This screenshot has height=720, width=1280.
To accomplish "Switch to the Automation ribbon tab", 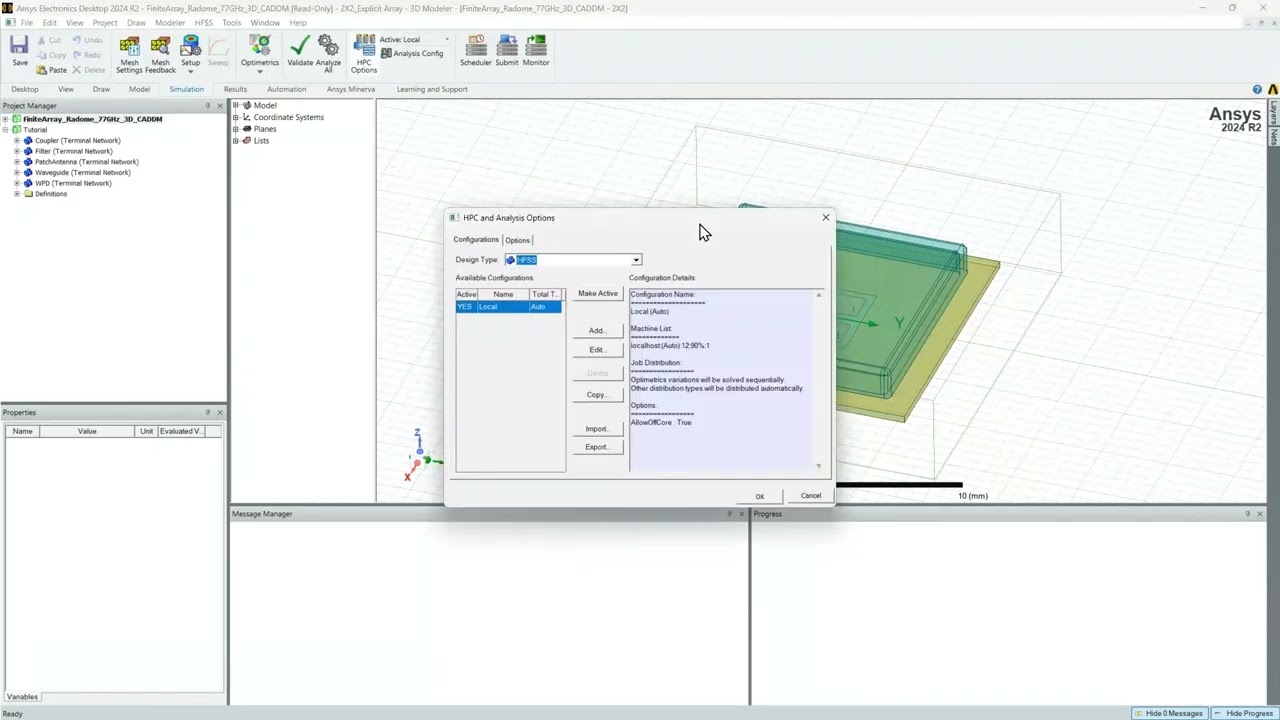I will point(286,89).
